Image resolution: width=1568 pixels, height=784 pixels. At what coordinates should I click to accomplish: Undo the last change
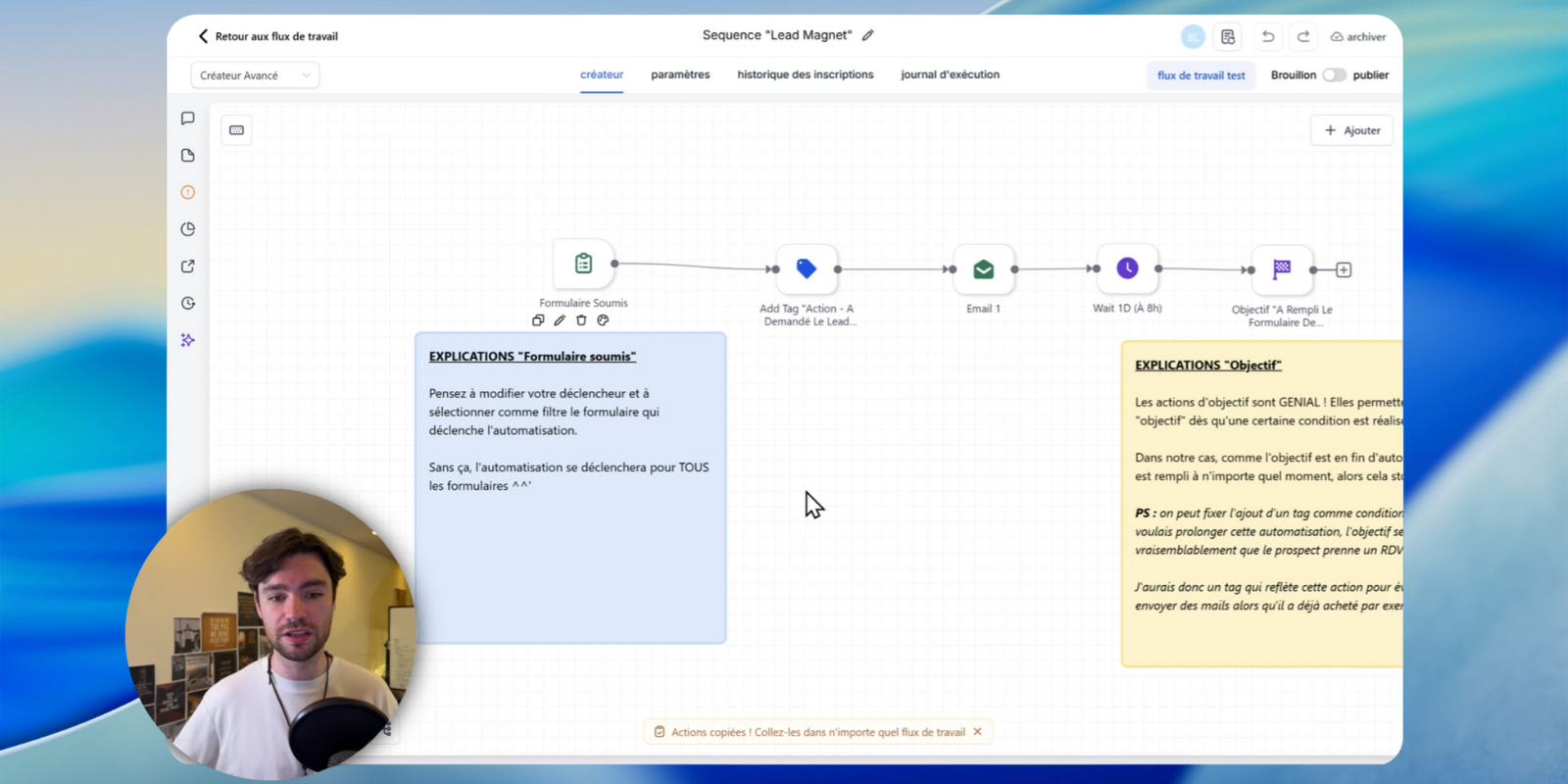point(1268,37)
